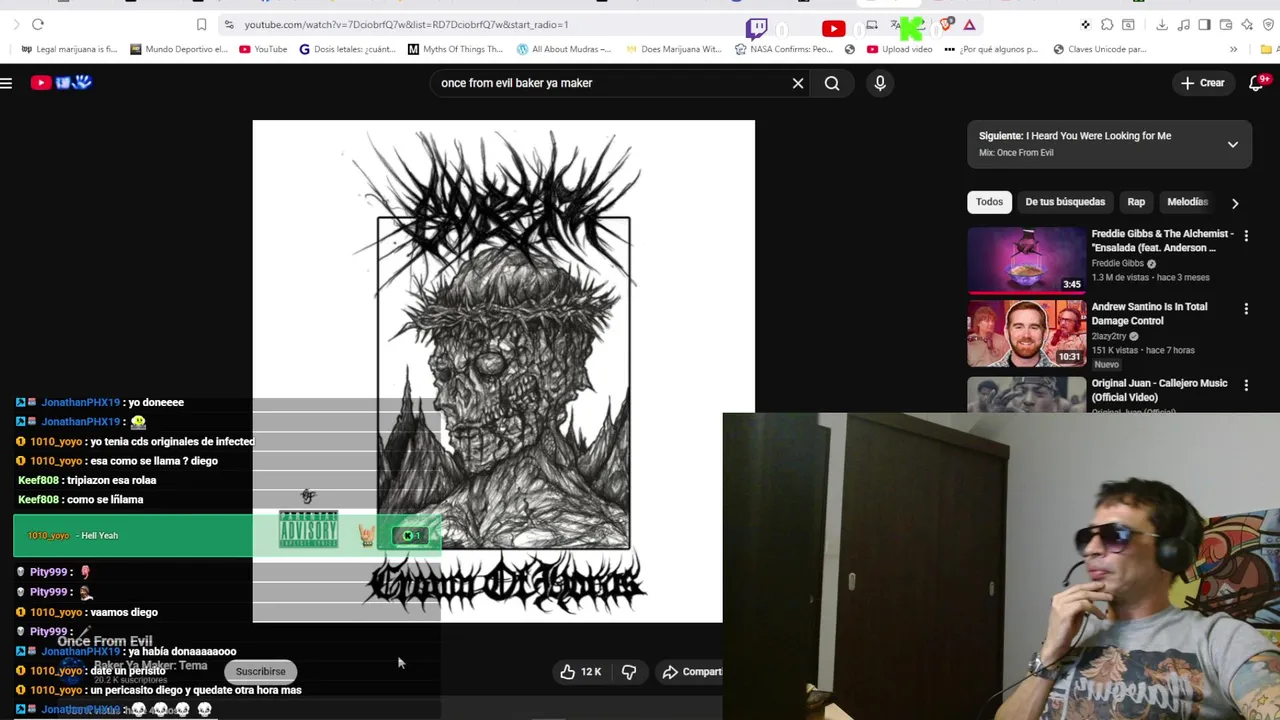Viewport: 1280px width, 720px height.
Task: Open 'Claves Unicode par...' bookmark
Action: point(1100,49)
